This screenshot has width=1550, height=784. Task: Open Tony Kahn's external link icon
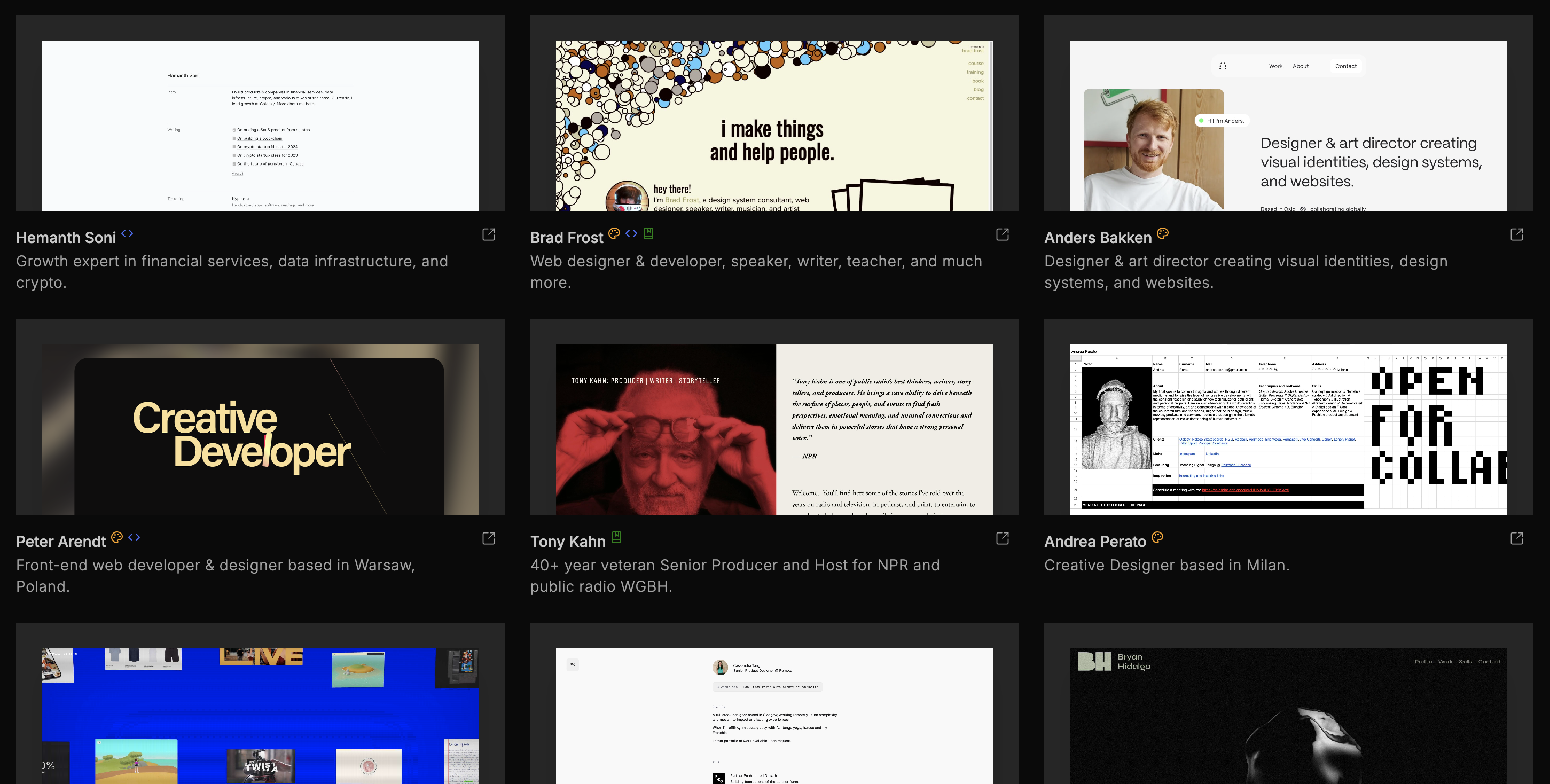click(1003, 538)
